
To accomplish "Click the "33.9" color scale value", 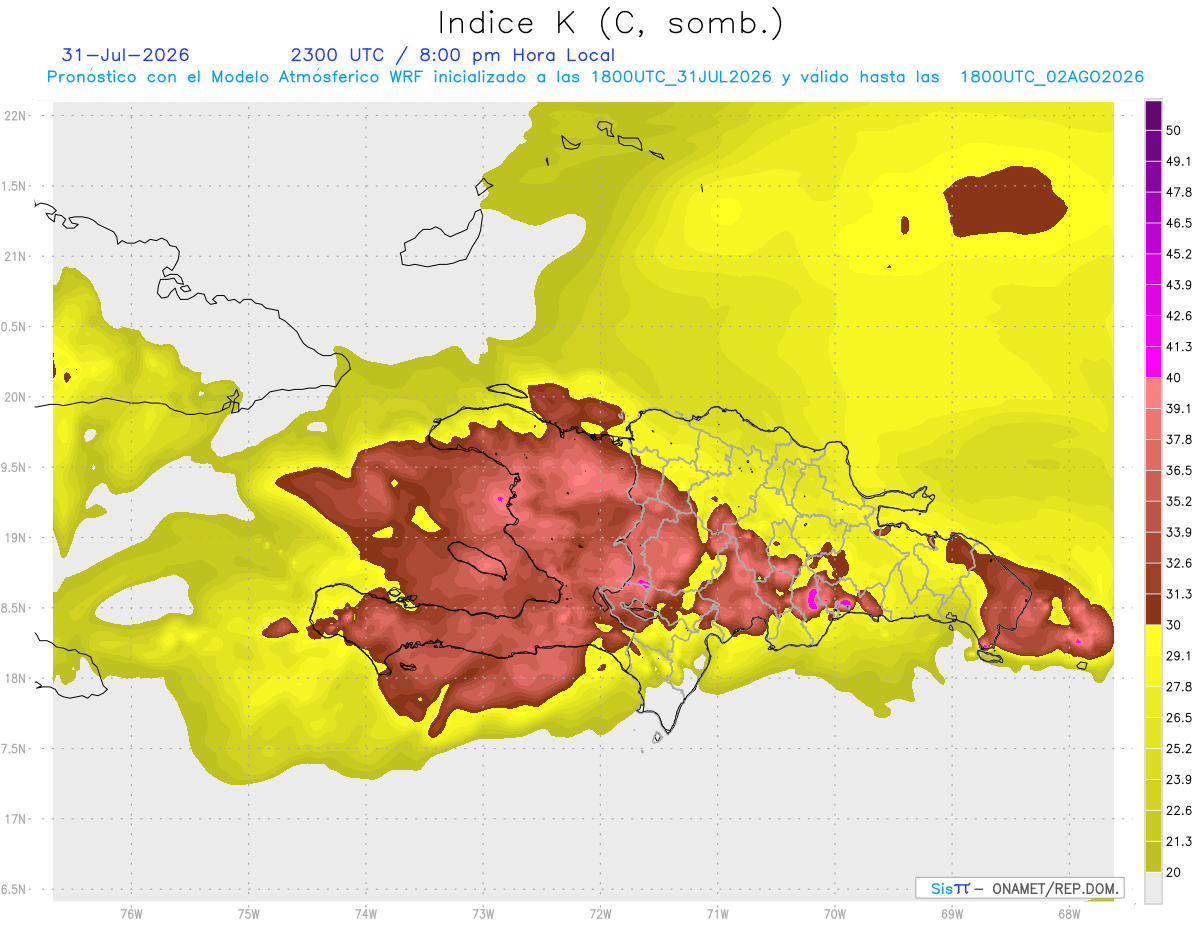I will (x=1179, y=532).
